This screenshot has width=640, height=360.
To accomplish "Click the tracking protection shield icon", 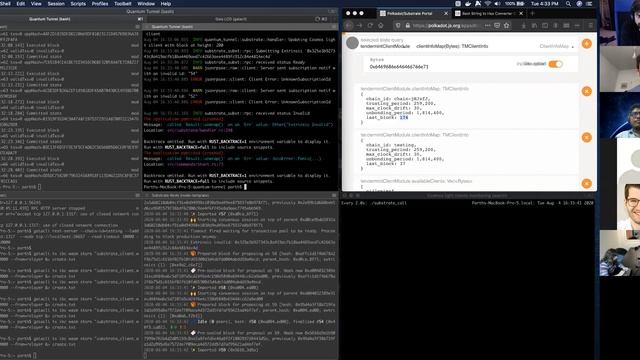I will click(398, 25).
